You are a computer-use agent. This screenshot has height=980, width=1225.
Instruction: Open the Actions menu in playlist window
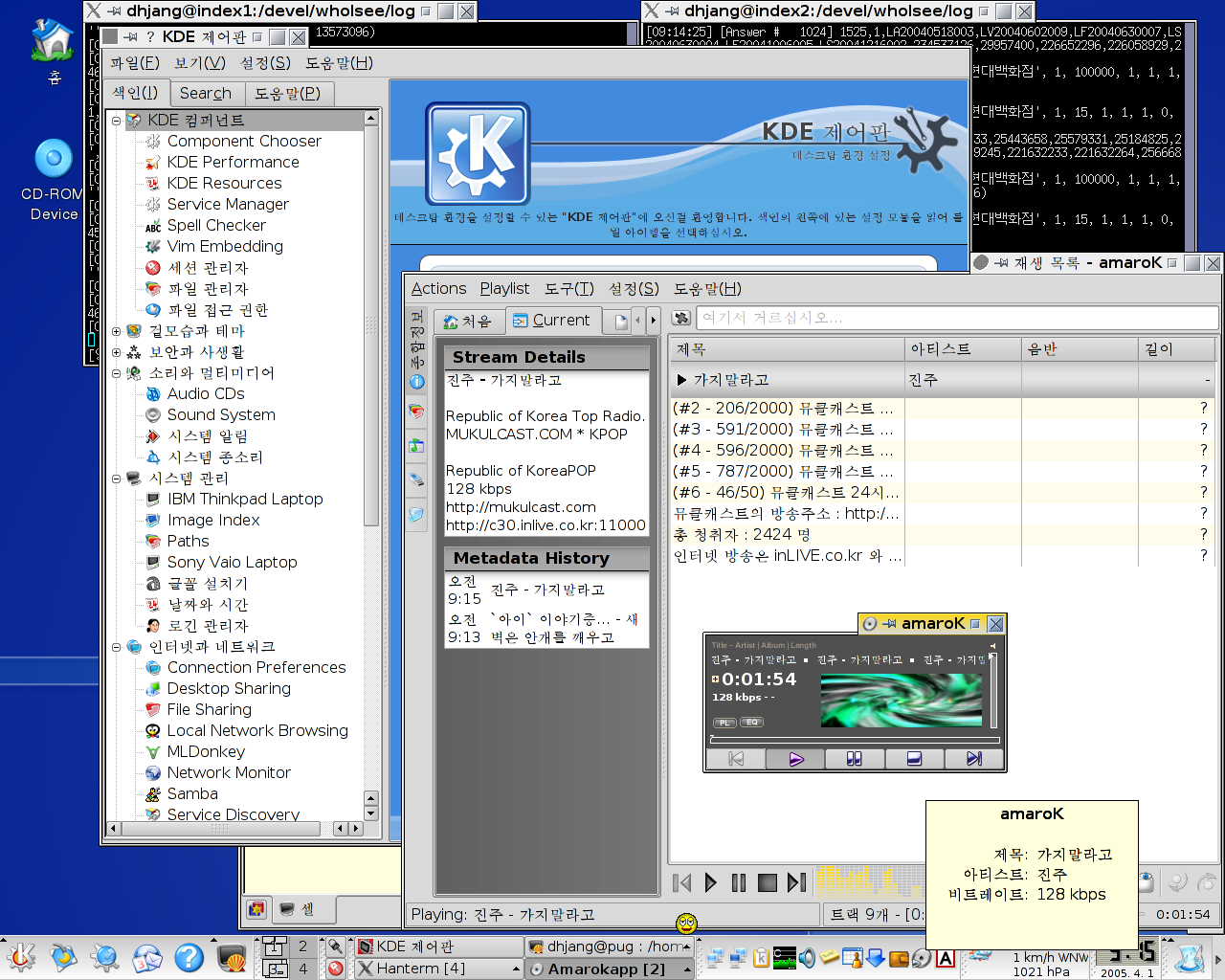pos(438,288)
